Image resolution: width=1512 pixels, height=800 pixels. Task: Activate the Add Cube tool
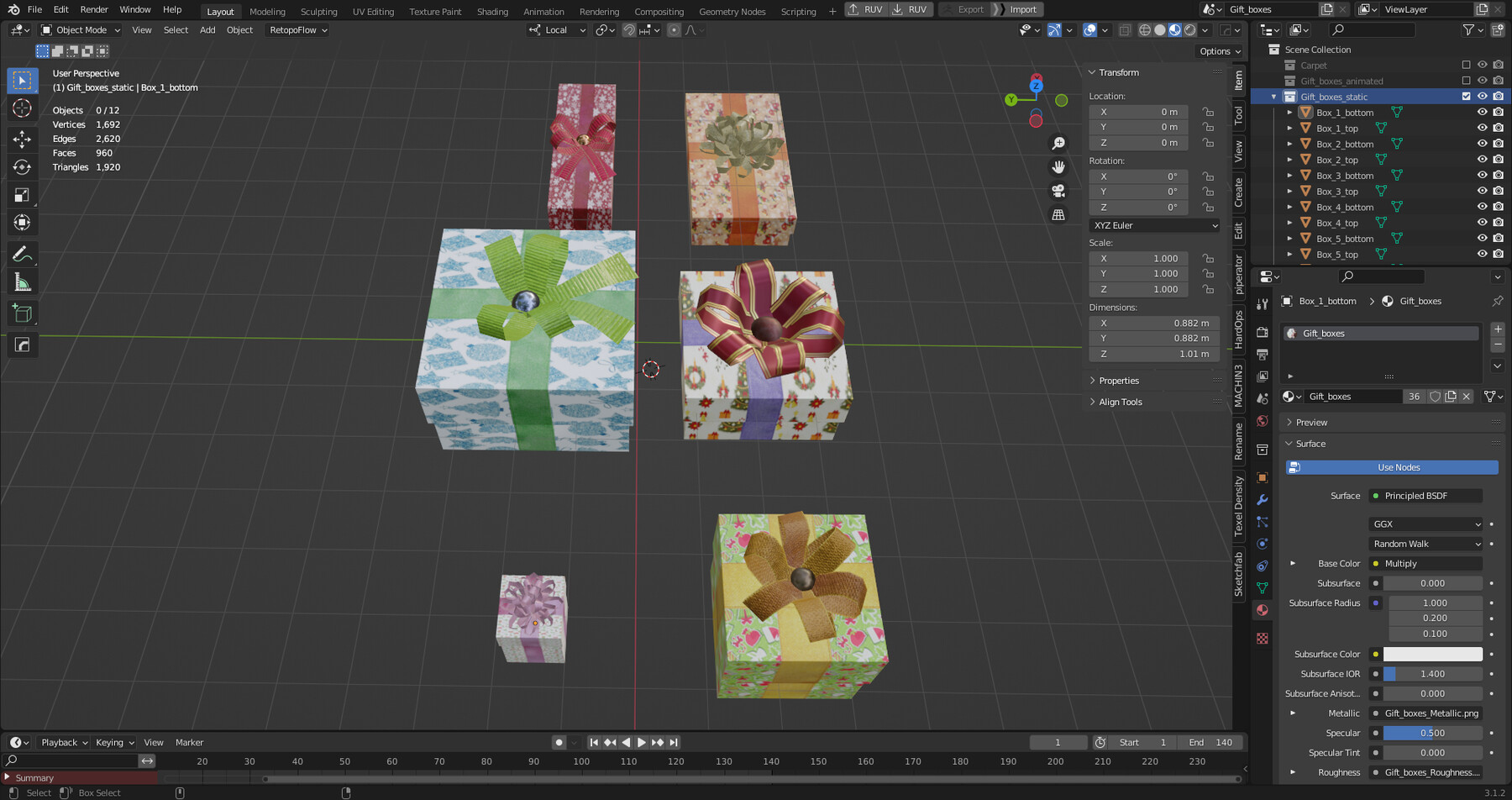coord(21,313)
